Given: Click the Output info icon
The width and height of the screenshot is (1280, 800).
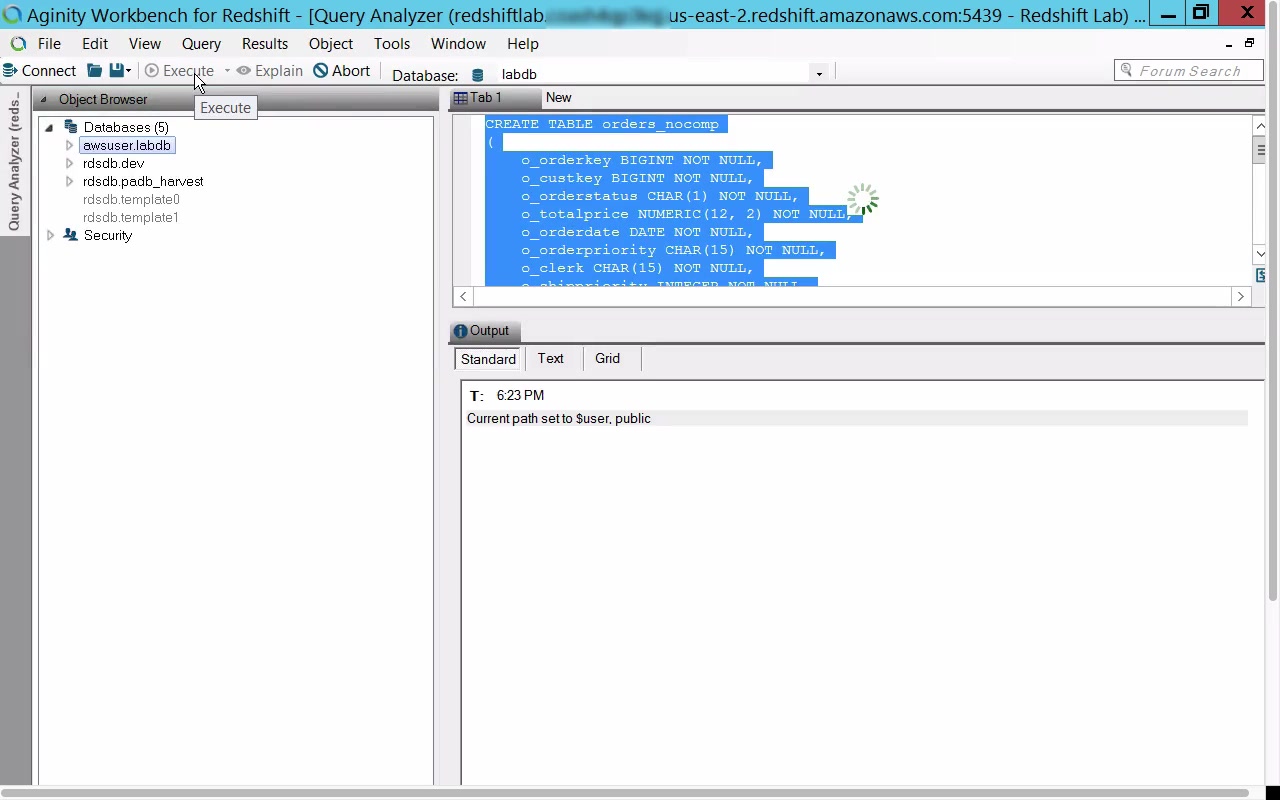Looking at the screenshot, I should [x=460, y=331].
